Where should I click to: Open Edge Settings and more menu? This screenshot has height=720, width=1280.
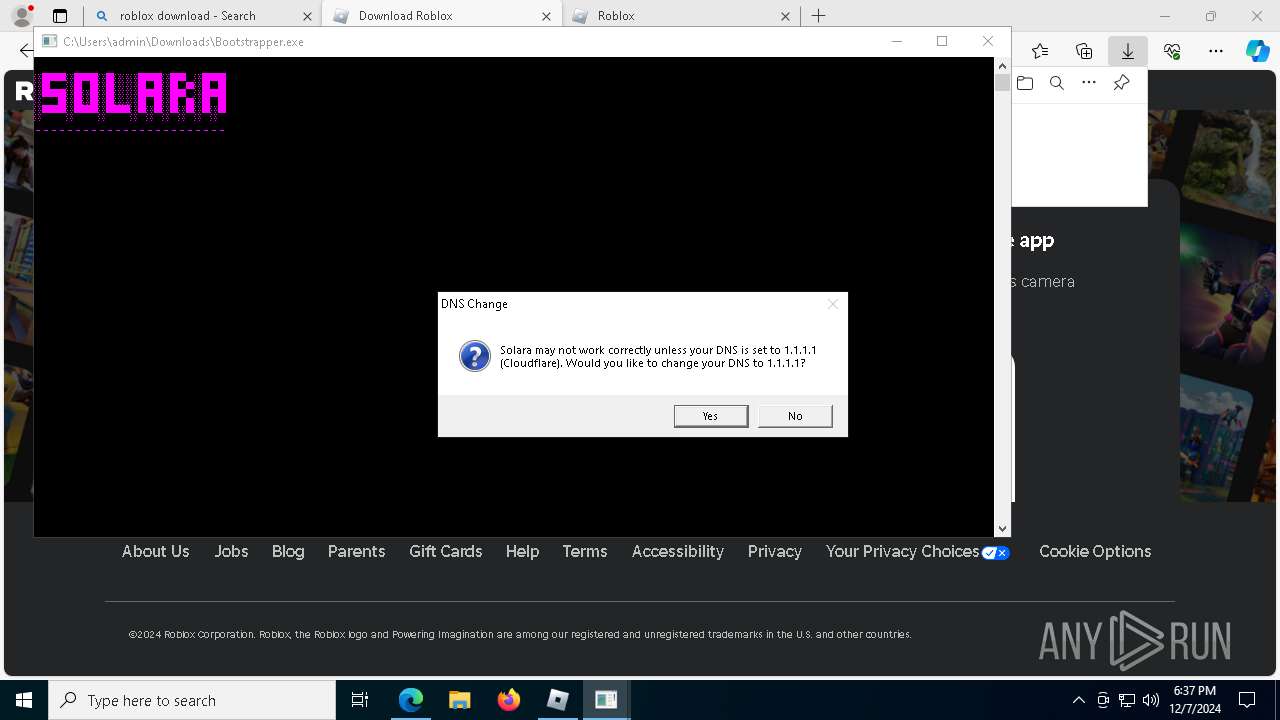pos(1216,51)
